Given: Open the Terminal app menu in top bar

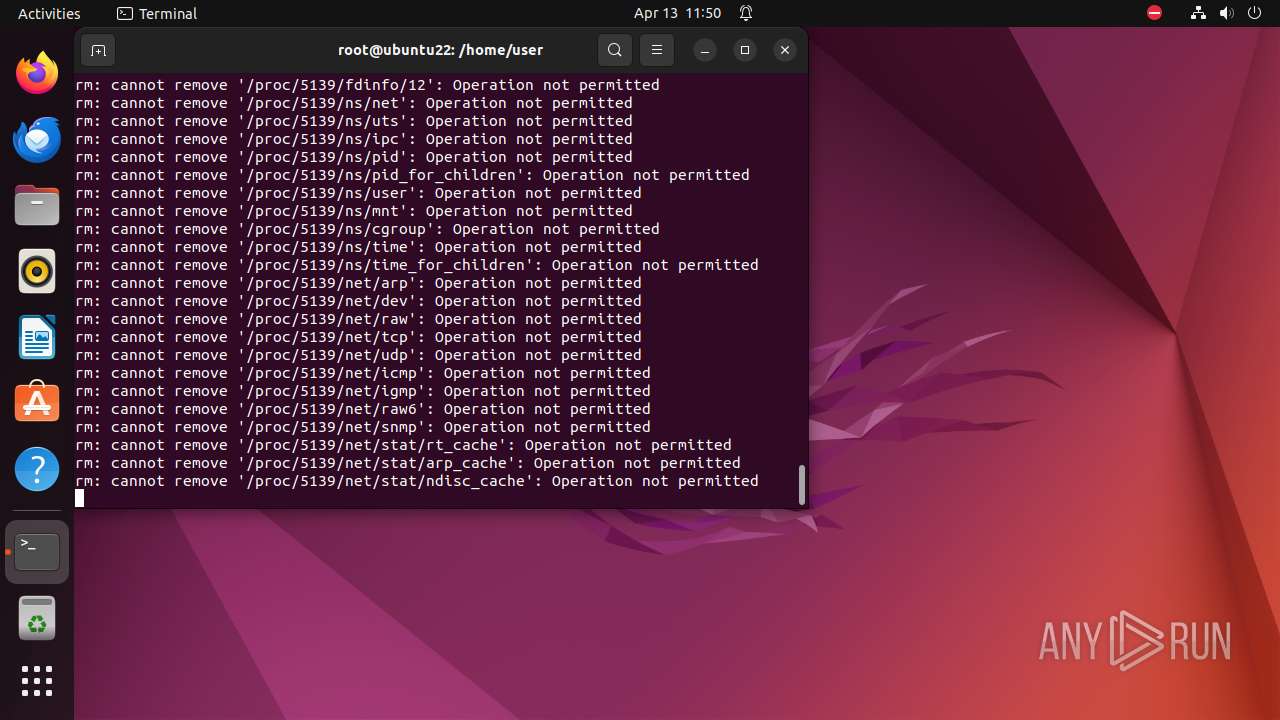Looking at the screenshot, I should pyautogui.click(x=157, y=13).
